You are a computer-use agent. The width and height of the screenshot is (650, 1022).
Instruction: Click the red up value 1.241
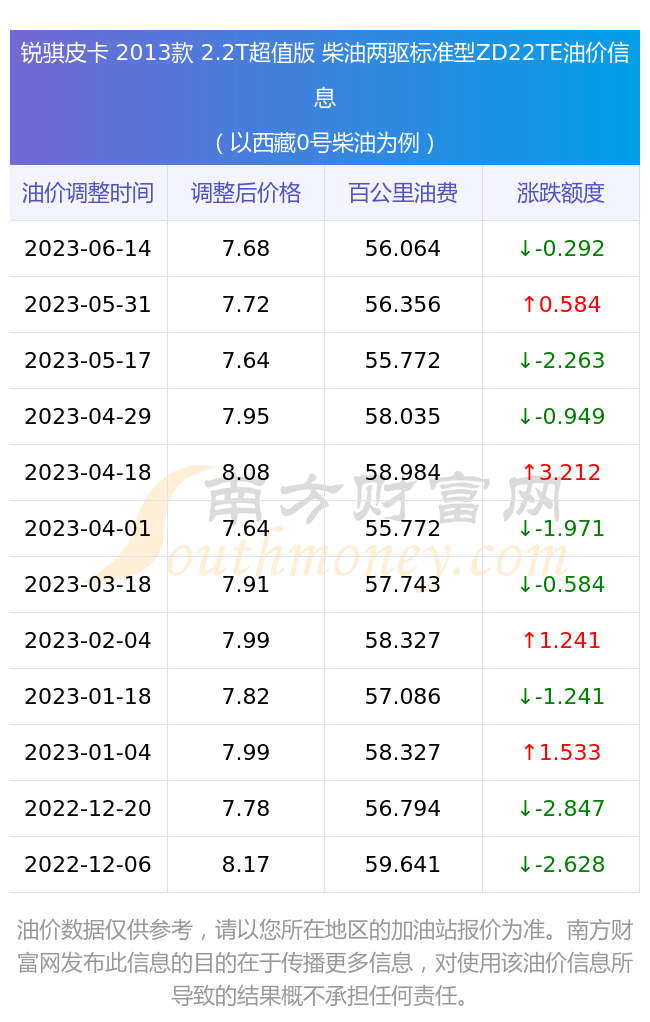[561, 640]
